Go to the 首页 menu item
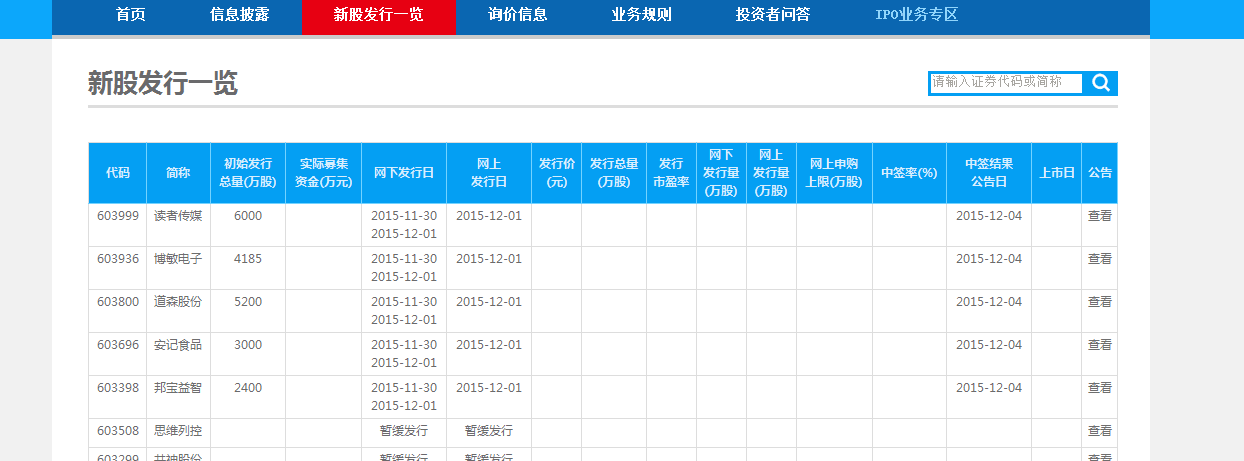This screenshot has width=1244, height=461. 131,15
